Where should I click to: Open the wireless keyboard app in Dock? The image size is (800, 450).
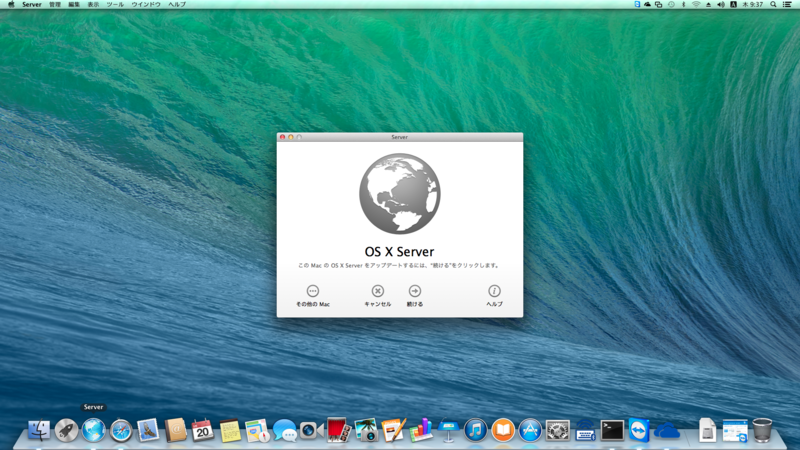click(x=585, y=430)
